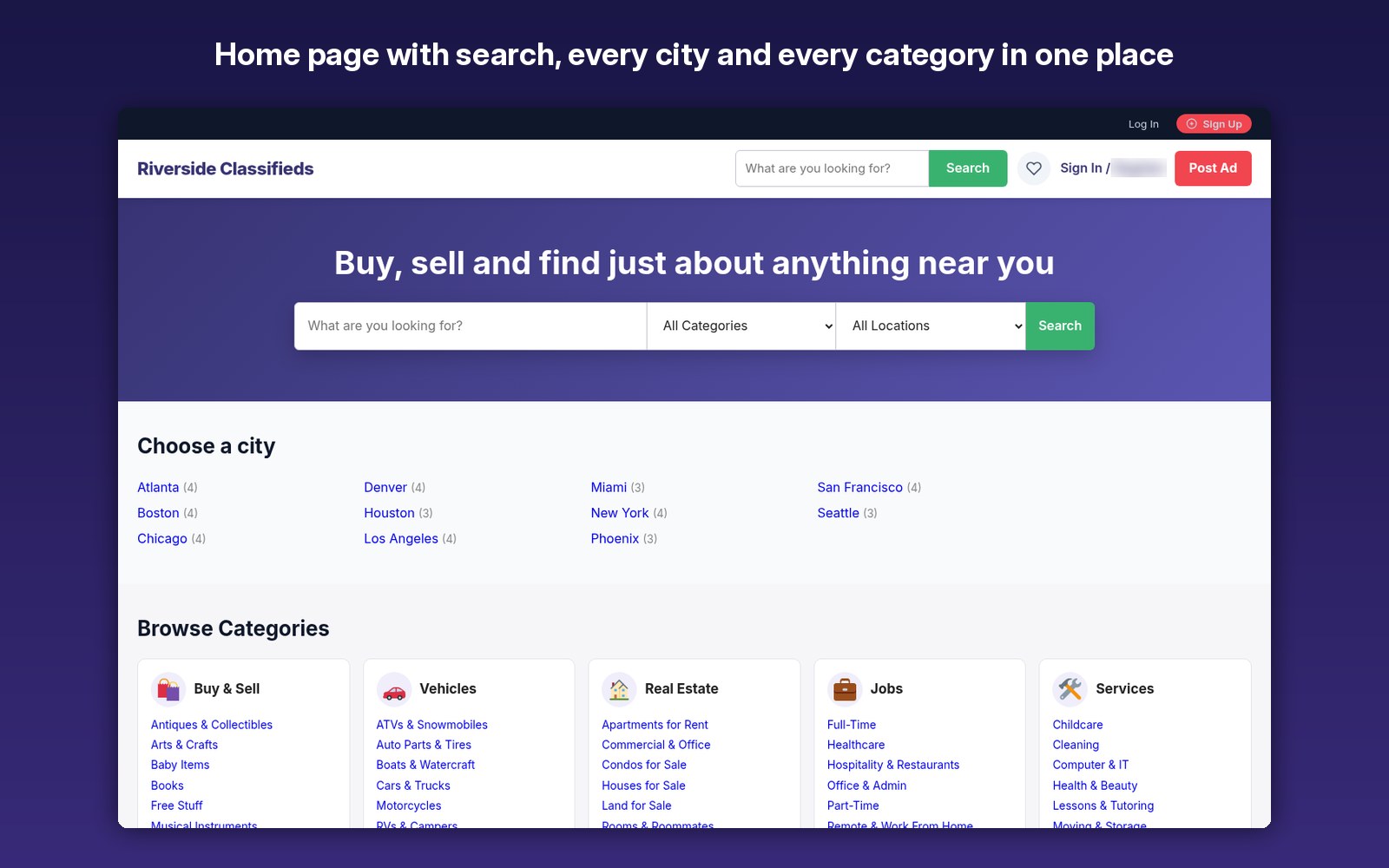The height and width of the screenshot is (868, 1389).
Task: Click the red Post Ad button
Action: click(x=1213, y=168)
